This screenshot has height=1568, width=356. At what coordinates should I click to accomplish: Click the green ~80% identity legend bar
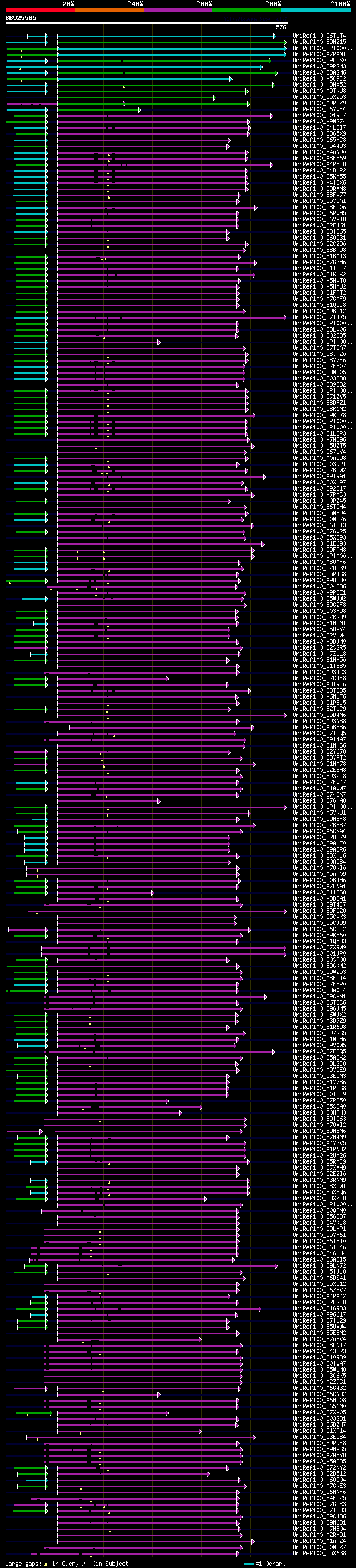[247, 10]
